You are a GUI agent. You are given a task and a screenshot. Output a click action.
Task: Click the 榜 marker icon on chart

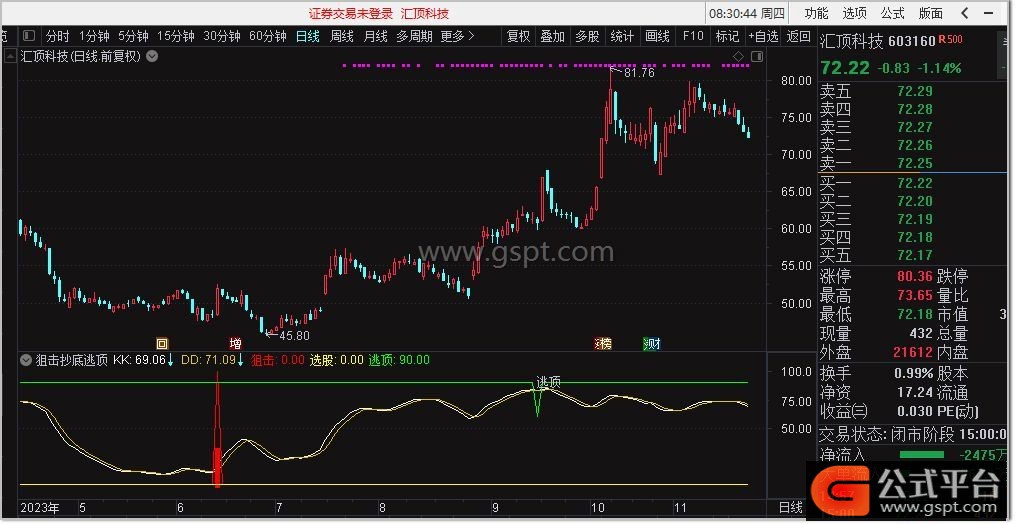(x=603, y=343)
